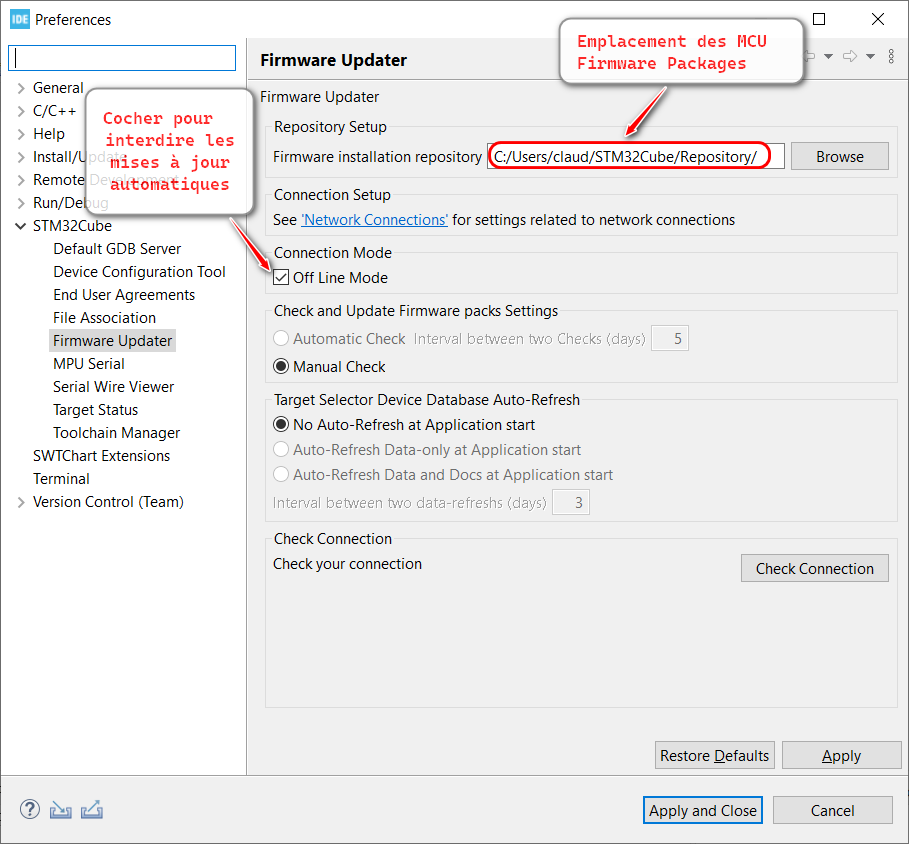Image resolution: width=909 pixels, height=844 pixels.
Task: Toggle the Off Line Mode checkbox
Action: [281, 278]
